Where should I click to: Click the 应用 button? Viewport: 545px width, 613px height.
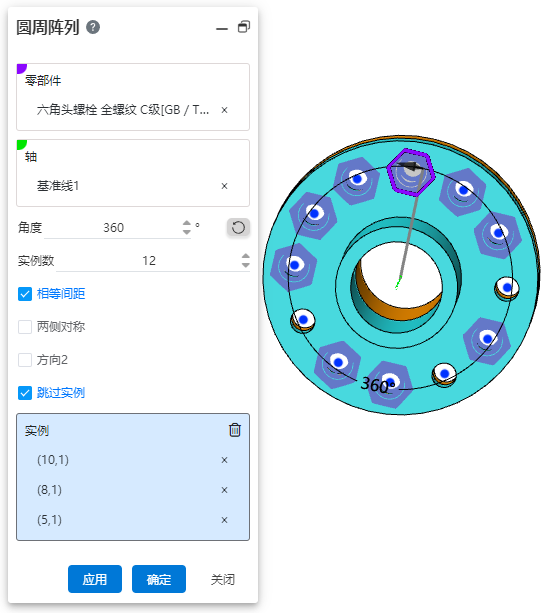[95, 579]
